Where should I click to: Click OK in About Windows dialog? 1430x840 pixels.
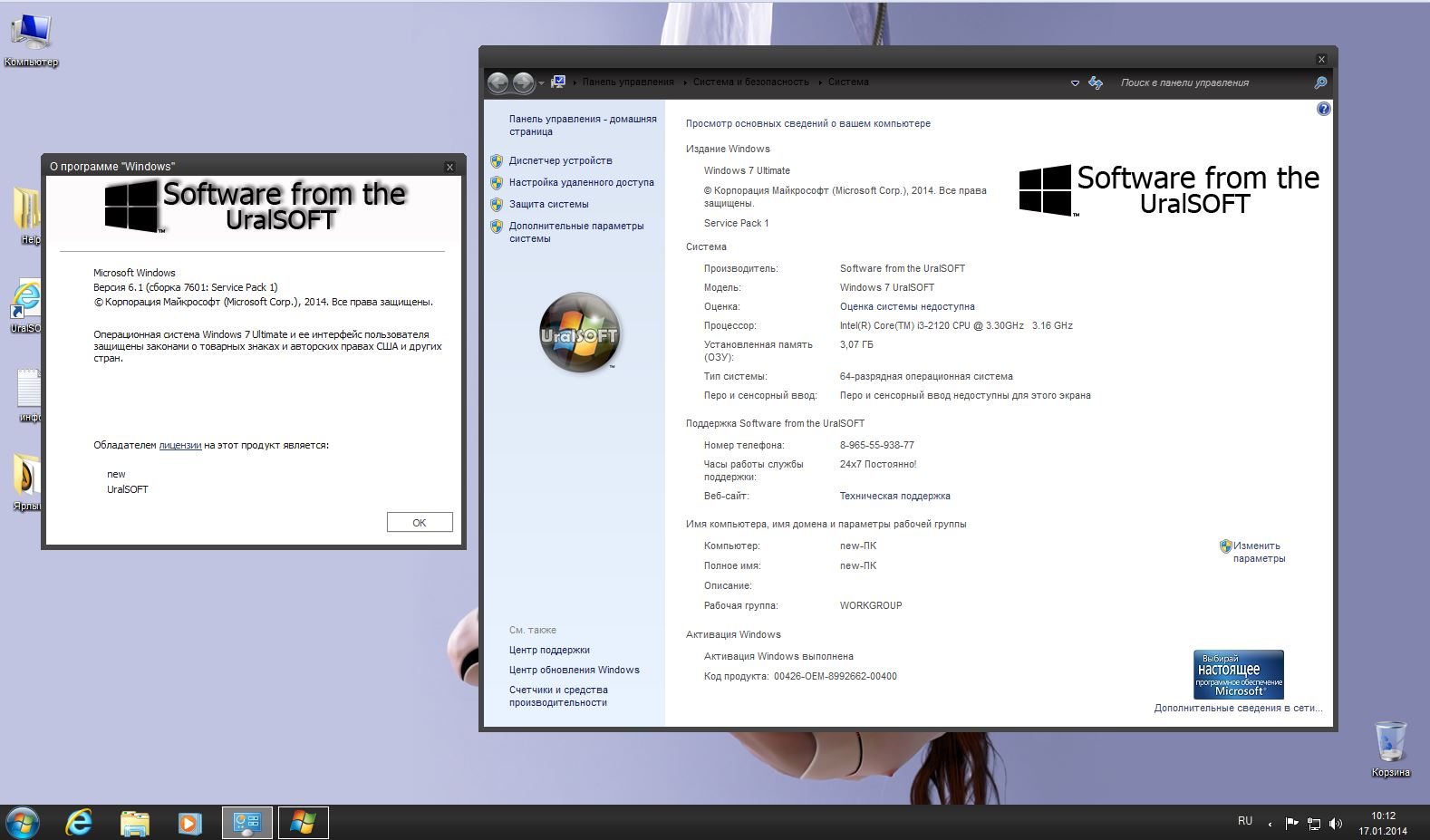[420, 522]
